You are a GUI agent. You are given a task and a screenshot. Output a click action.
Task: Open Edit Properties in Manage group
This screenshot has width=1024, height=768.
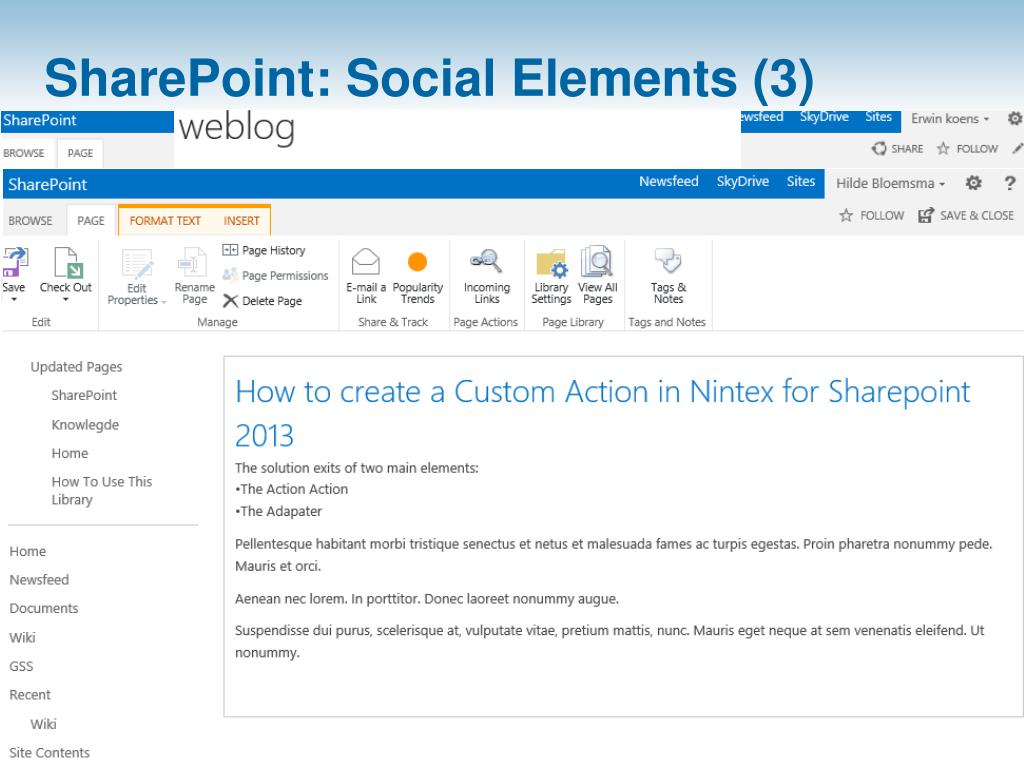click(x=137, y=278)
